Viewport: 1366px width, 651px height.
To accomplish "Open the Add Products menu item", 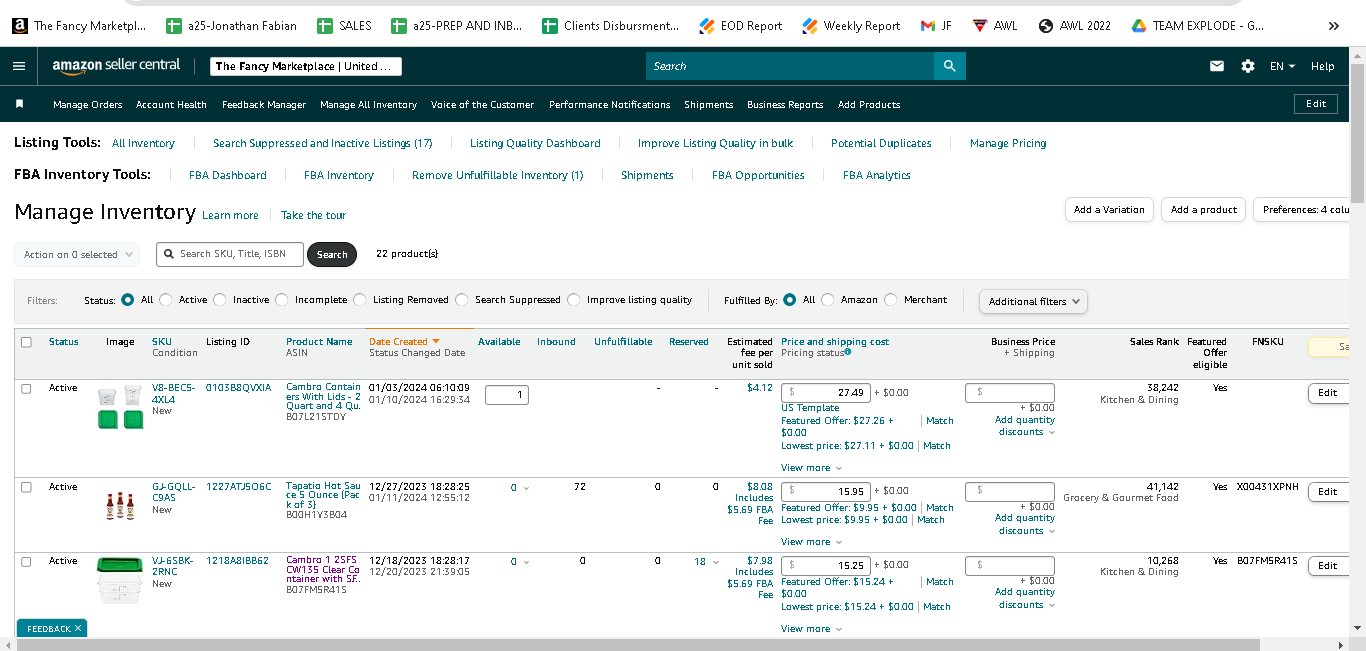I will 869,104.
